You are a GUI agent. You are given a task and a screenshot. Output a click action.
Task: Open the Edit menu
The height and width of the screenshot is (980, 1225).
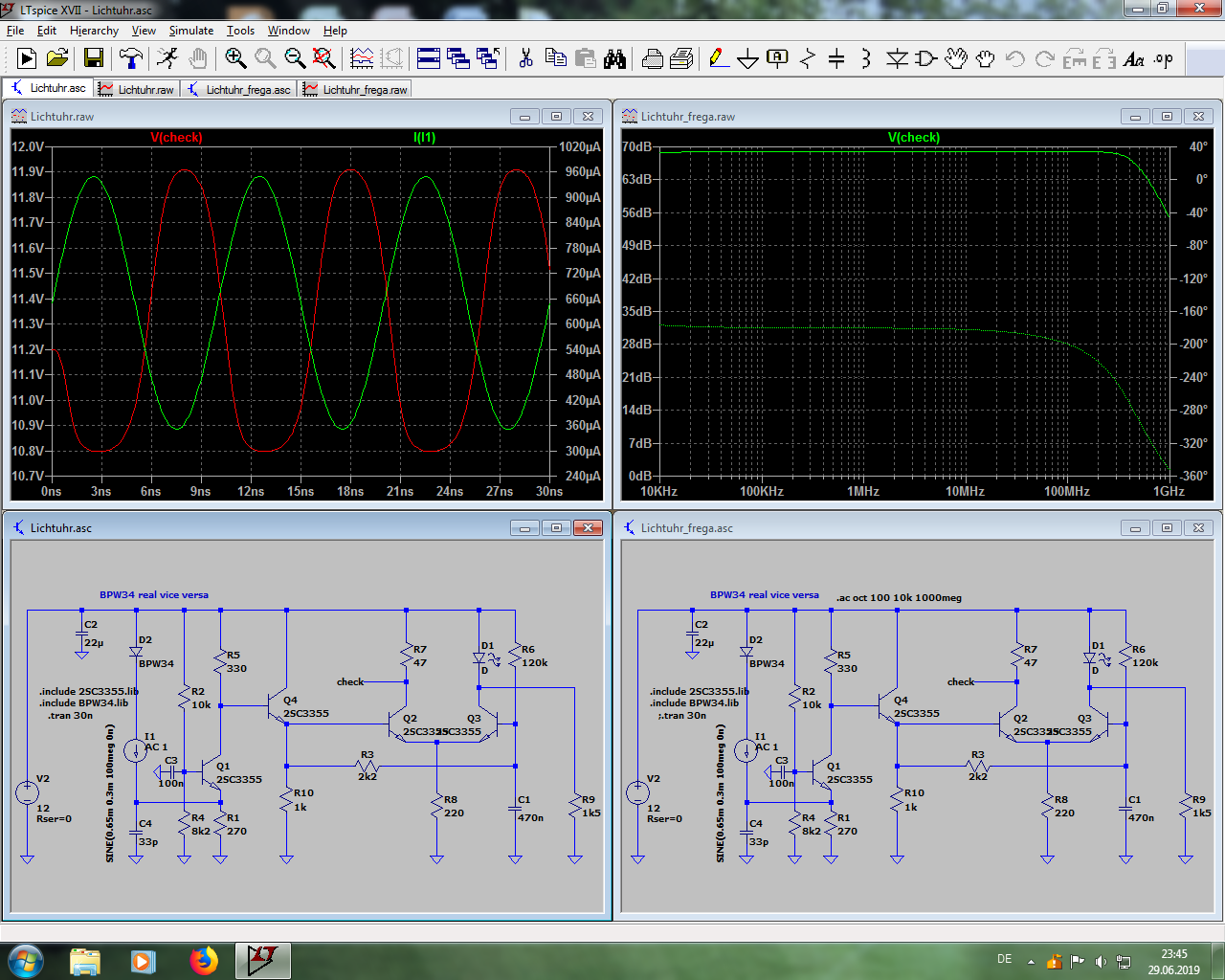point(47,31)
